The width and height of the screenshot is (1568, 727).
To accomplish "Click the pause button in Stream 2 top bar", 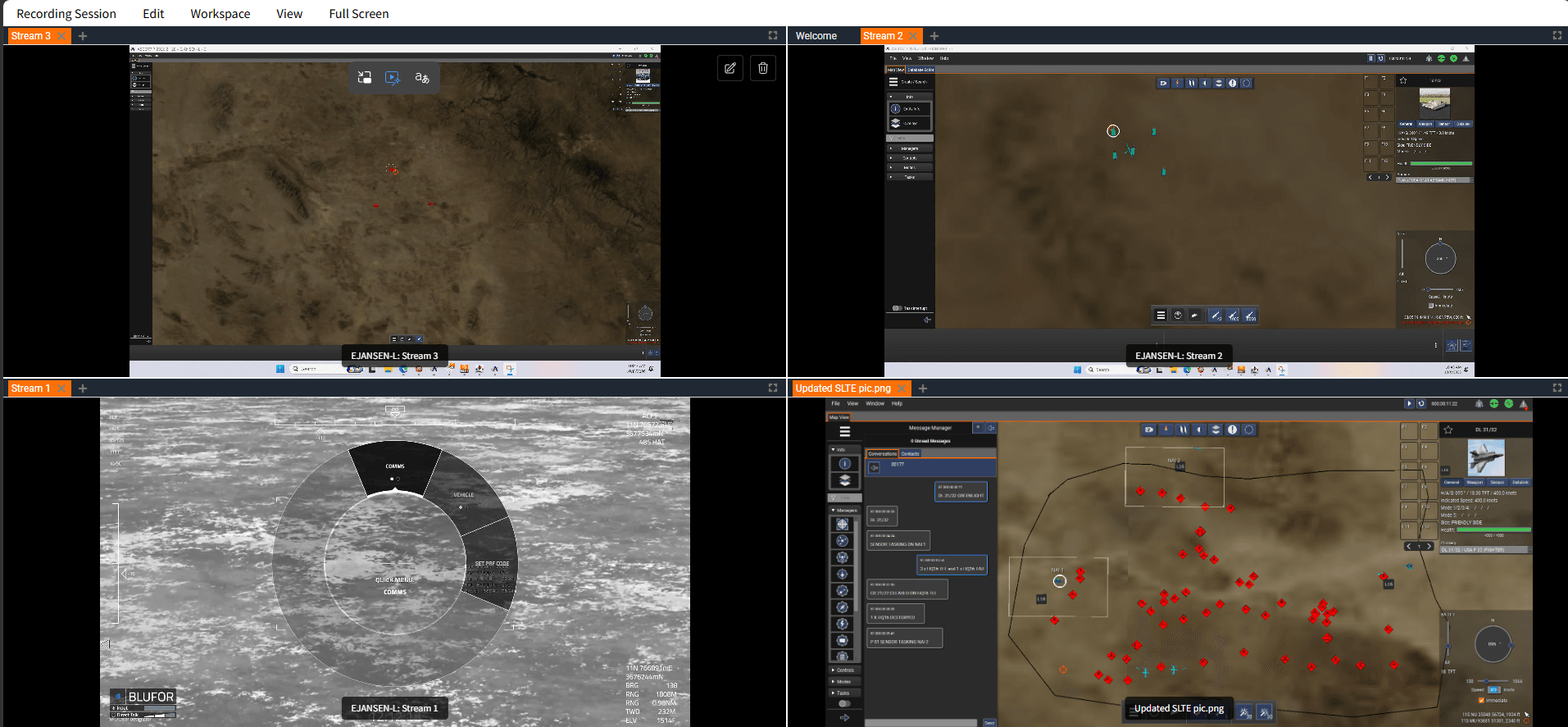I will 1370,58.
